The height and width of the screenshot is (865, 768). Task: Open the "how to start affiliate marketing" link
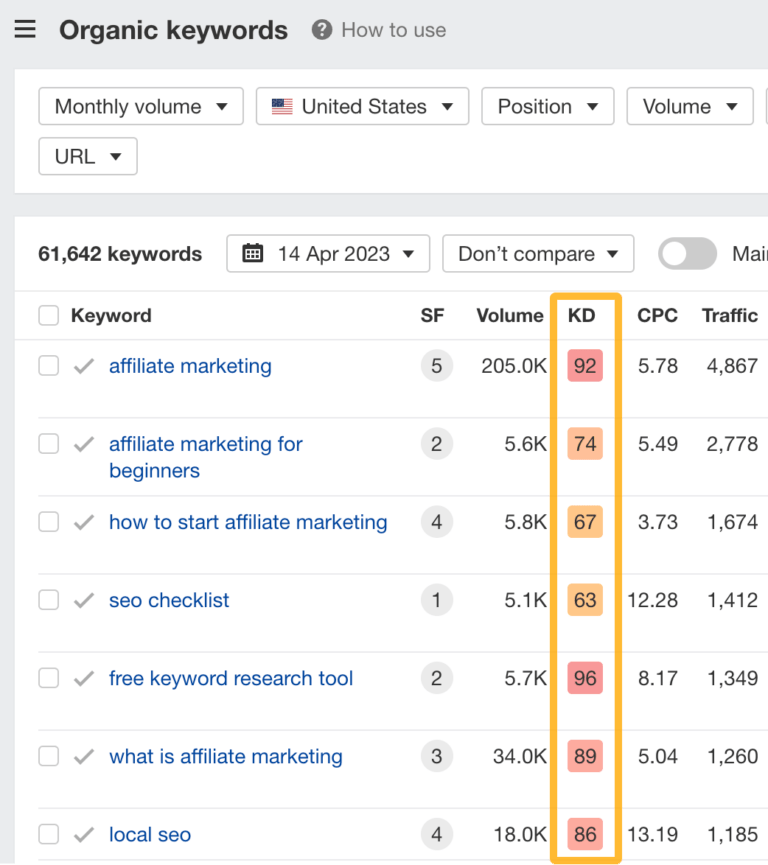(x=248, y=522)
